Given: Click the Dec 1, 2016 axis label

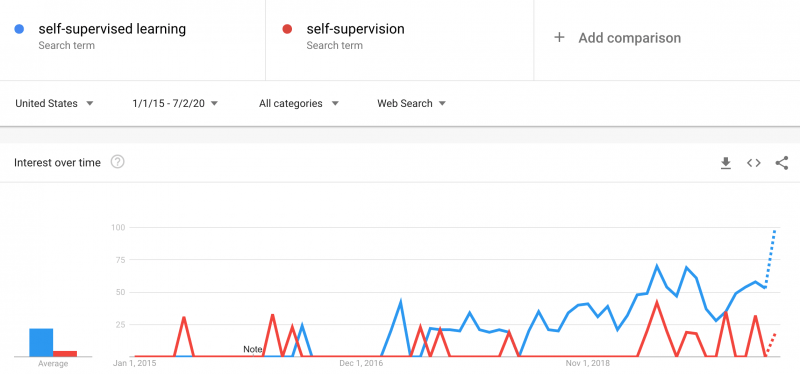Looking at the screenshot, I should [x=361, y=364].
